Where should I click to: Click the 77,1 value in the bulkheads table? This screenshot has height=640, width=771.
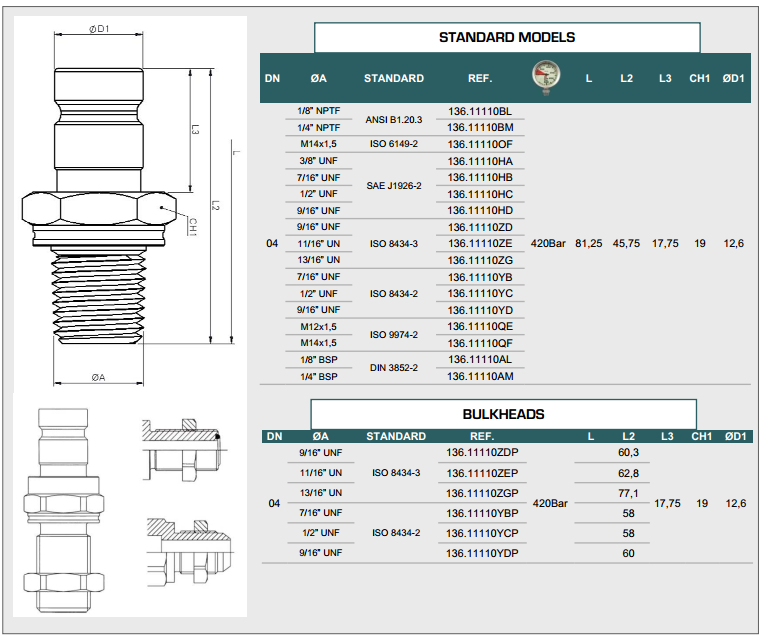point(628,494)
